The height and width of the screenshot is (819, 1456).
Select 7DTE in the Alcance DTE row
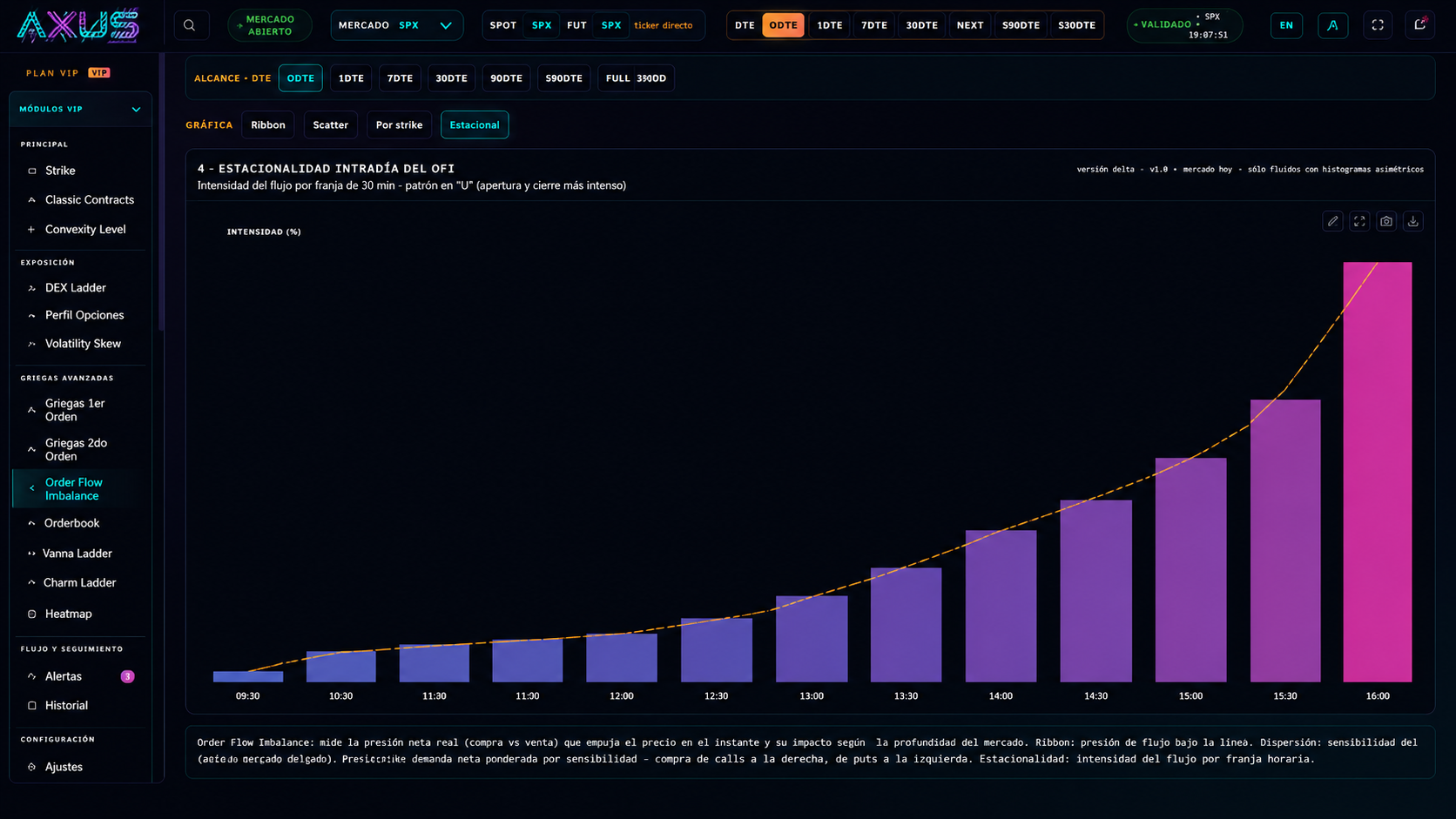click(400, 78)
